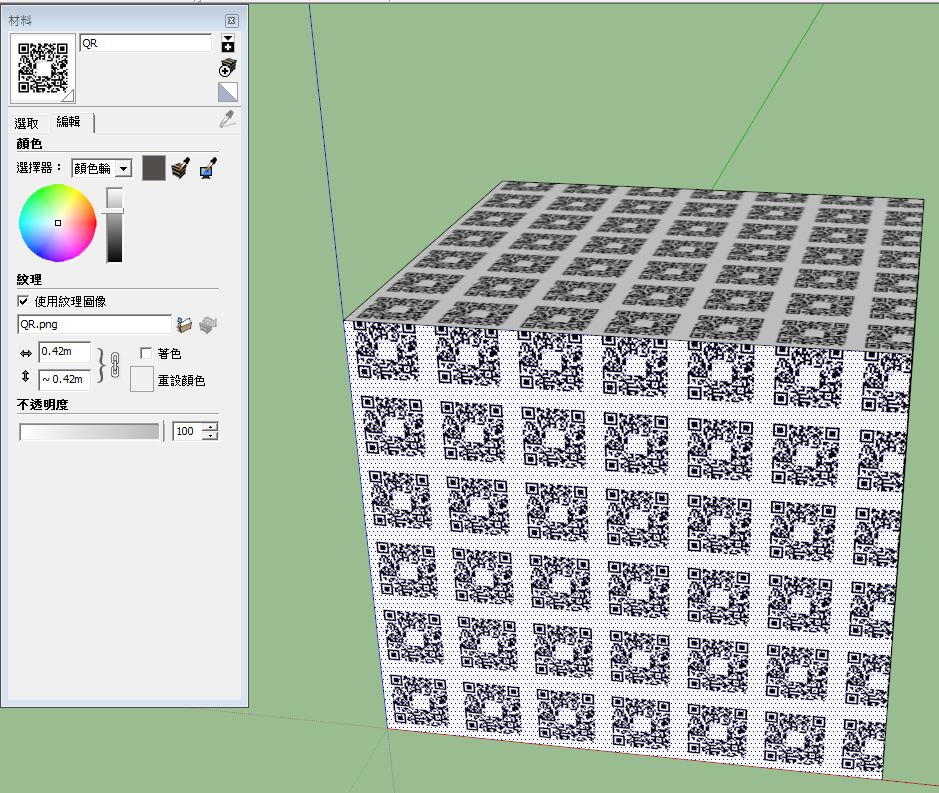The image size is (939, 793).
Task: Decrease opacity with the down stepper
Action: (210, 435)
